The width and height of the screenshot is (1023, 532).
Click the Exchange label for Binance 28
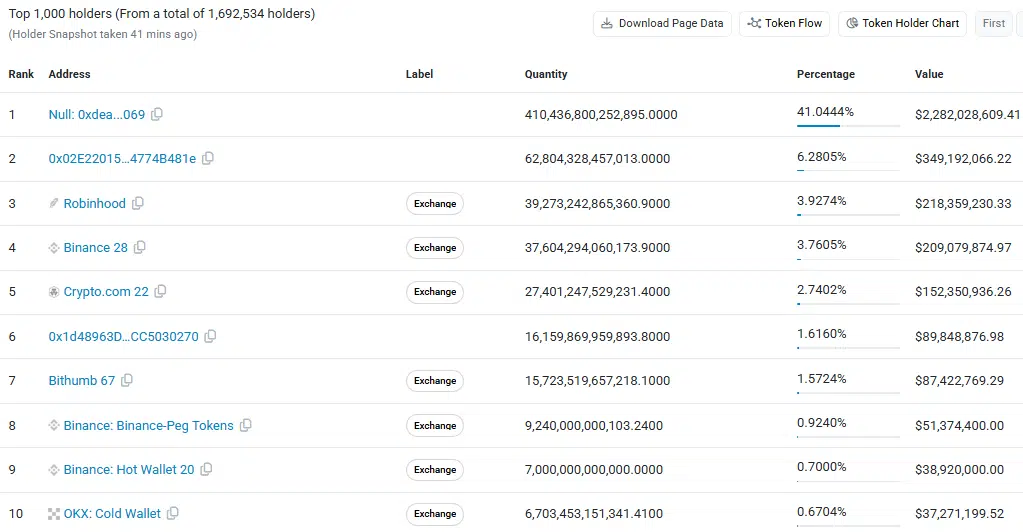pyautogui.click(x=435, y=248)
